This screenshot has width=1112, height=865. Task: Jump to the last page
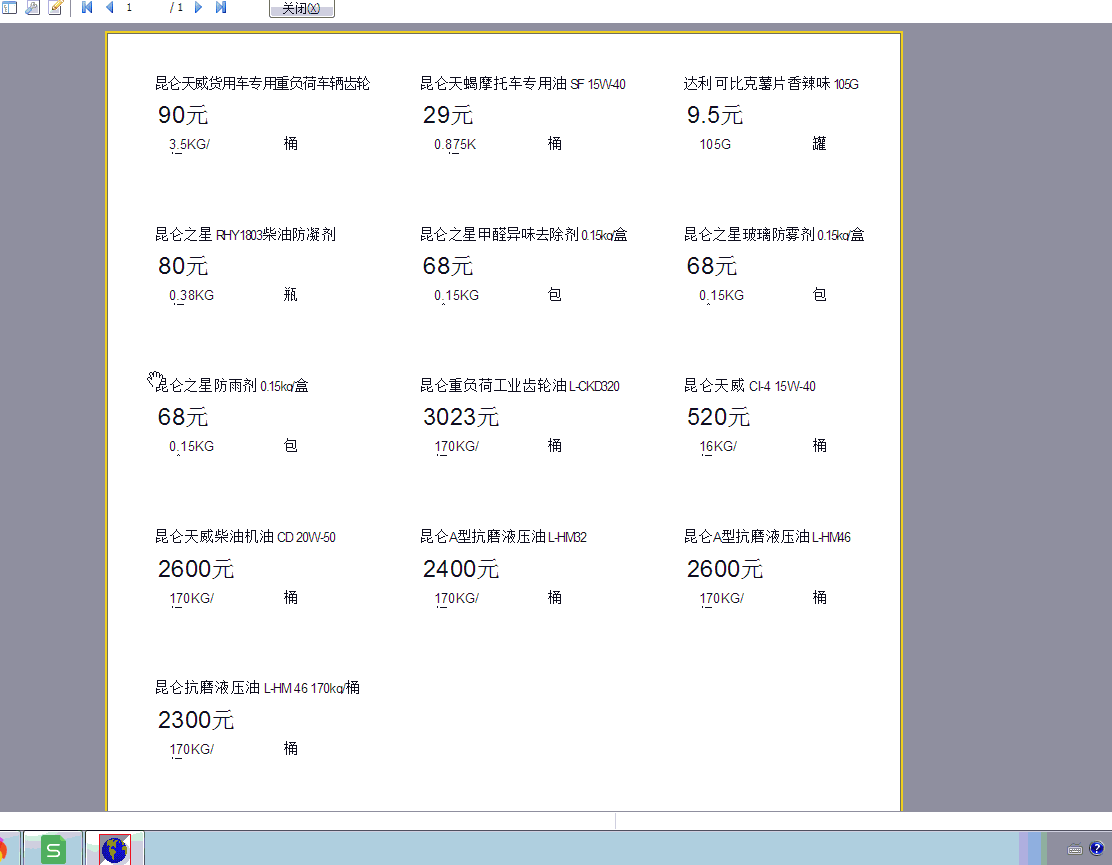pyautogui.click(x=221, y=8)
